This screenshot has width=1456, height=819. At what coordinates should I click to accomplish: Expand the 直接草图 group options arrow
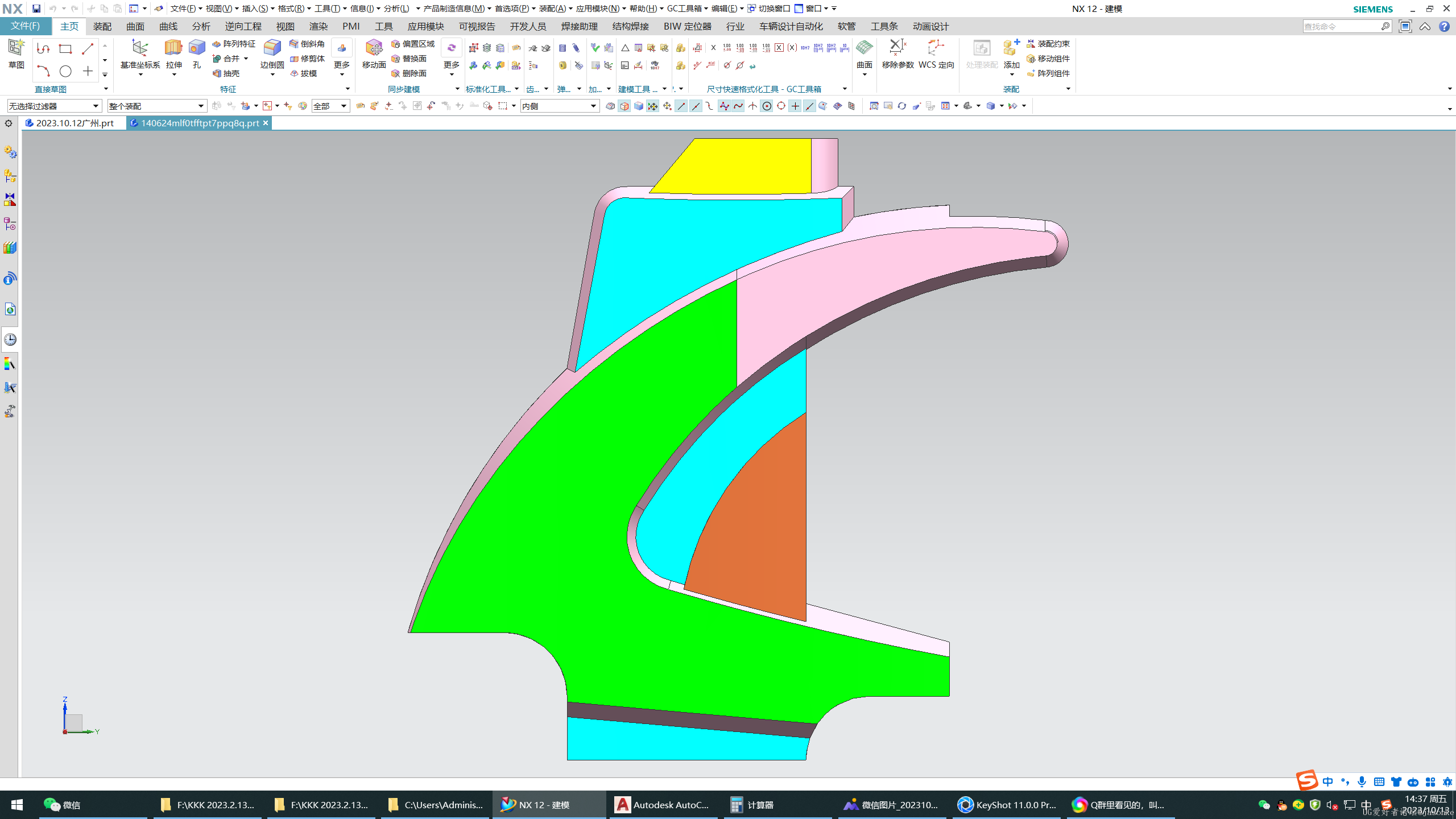click(106, 89)
